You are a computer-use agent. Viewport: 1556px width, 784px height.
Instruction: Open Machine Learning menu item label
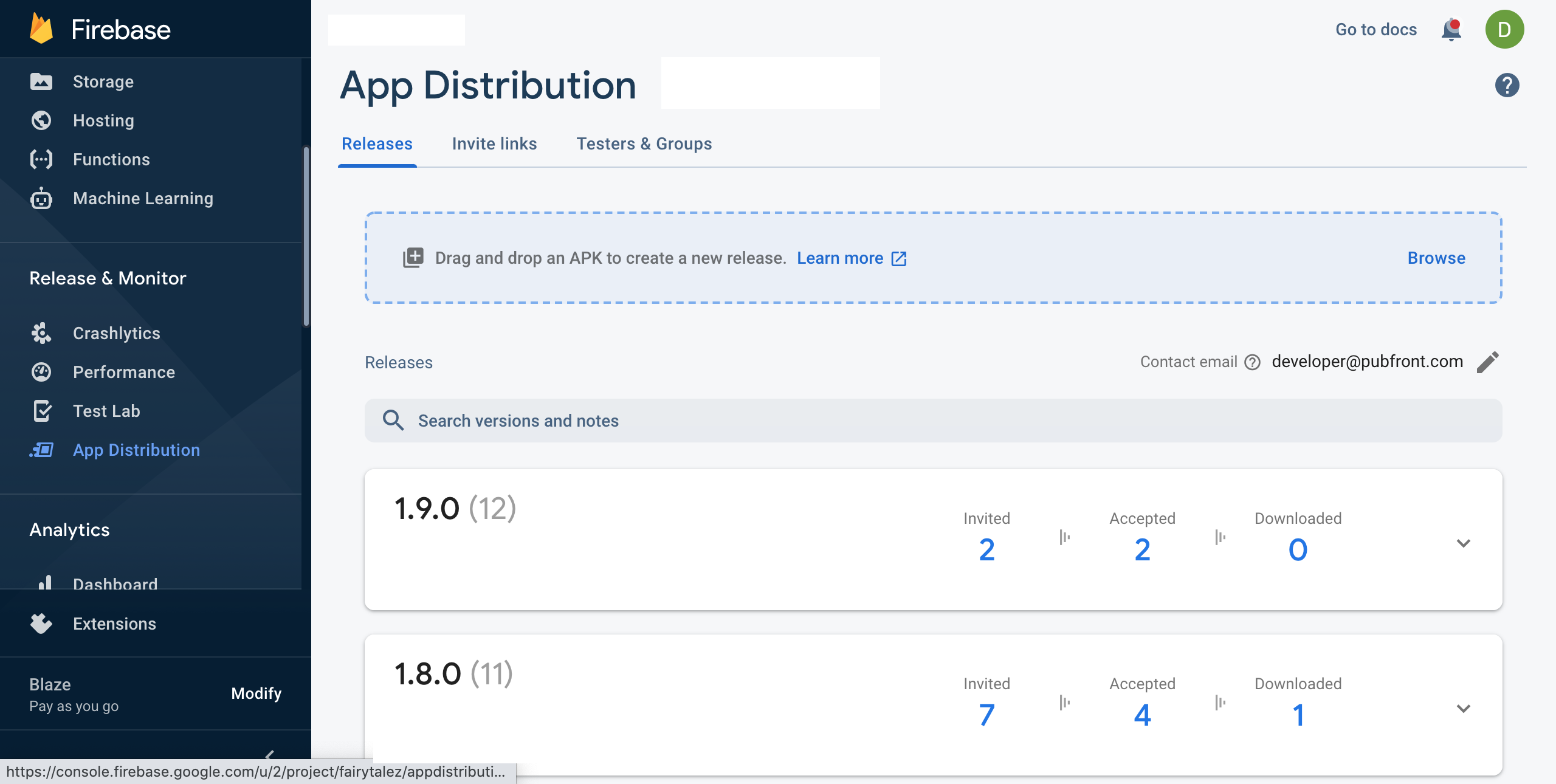[x=143, y=198]
